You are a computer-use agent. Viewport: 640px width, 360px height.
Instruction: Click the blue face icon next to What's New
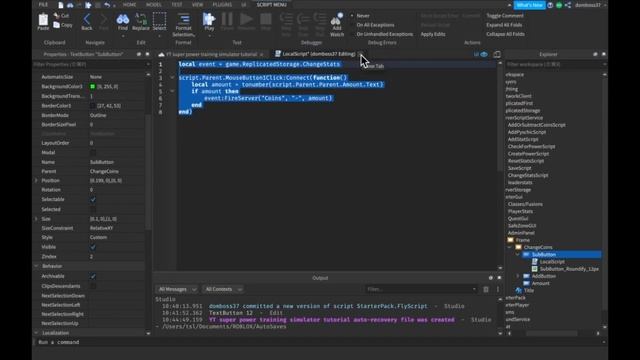coord(551,5)
